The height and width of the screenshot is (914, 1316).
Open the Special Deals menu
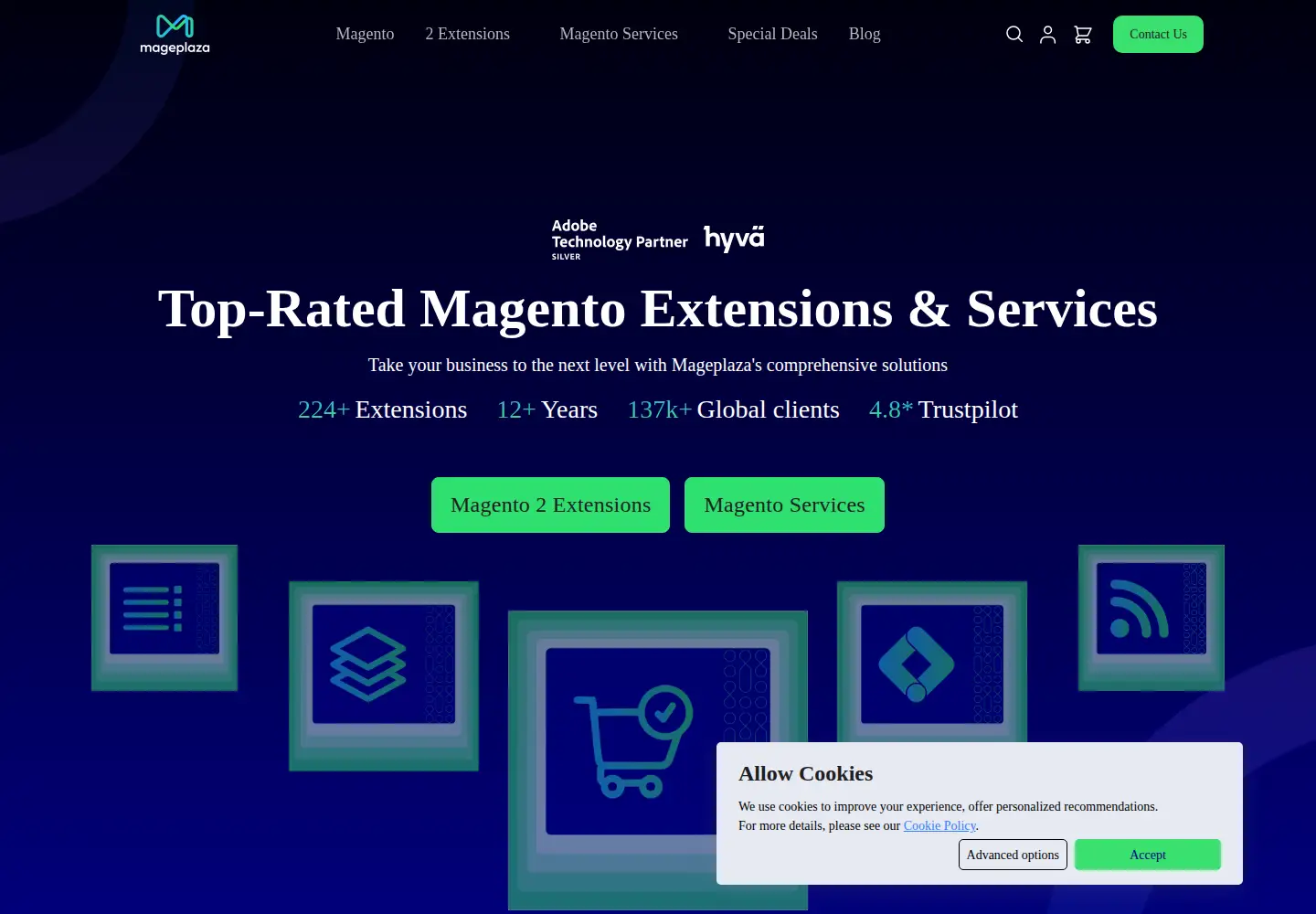(772, 34)
